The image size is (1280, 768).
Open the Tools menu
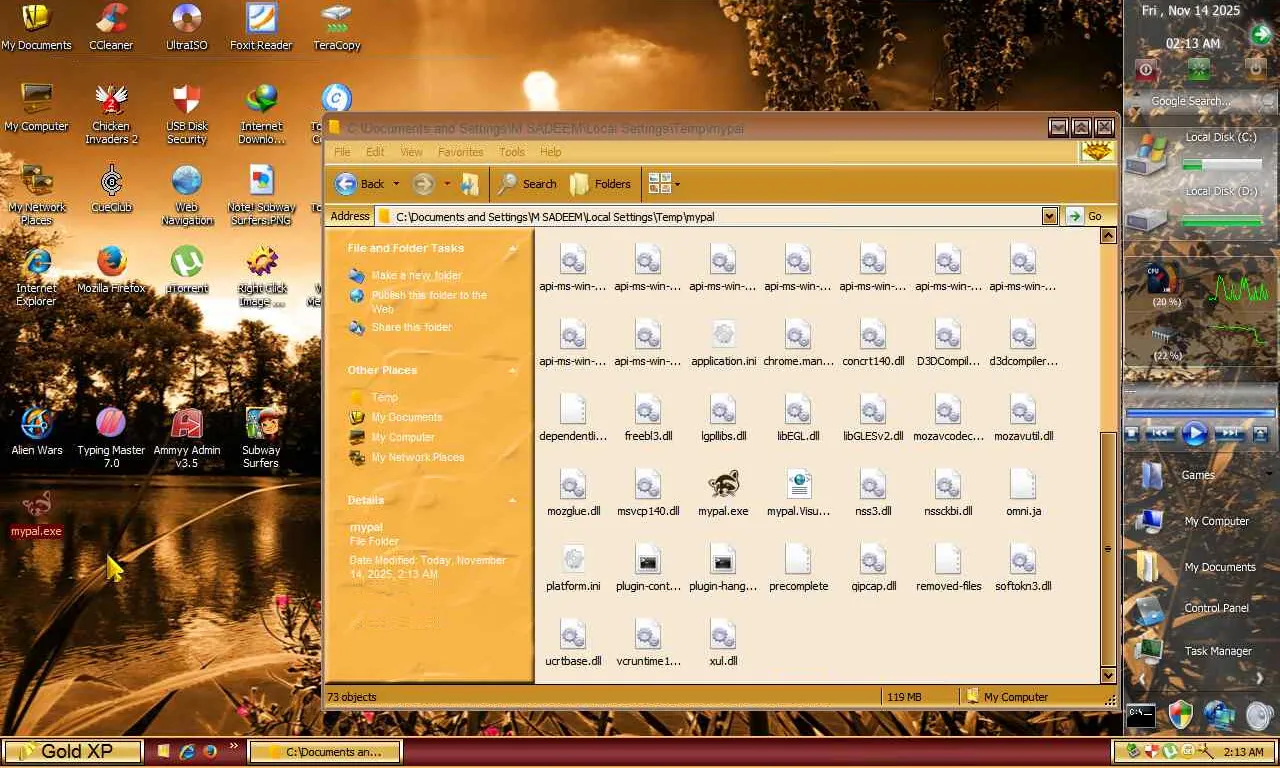512,152
